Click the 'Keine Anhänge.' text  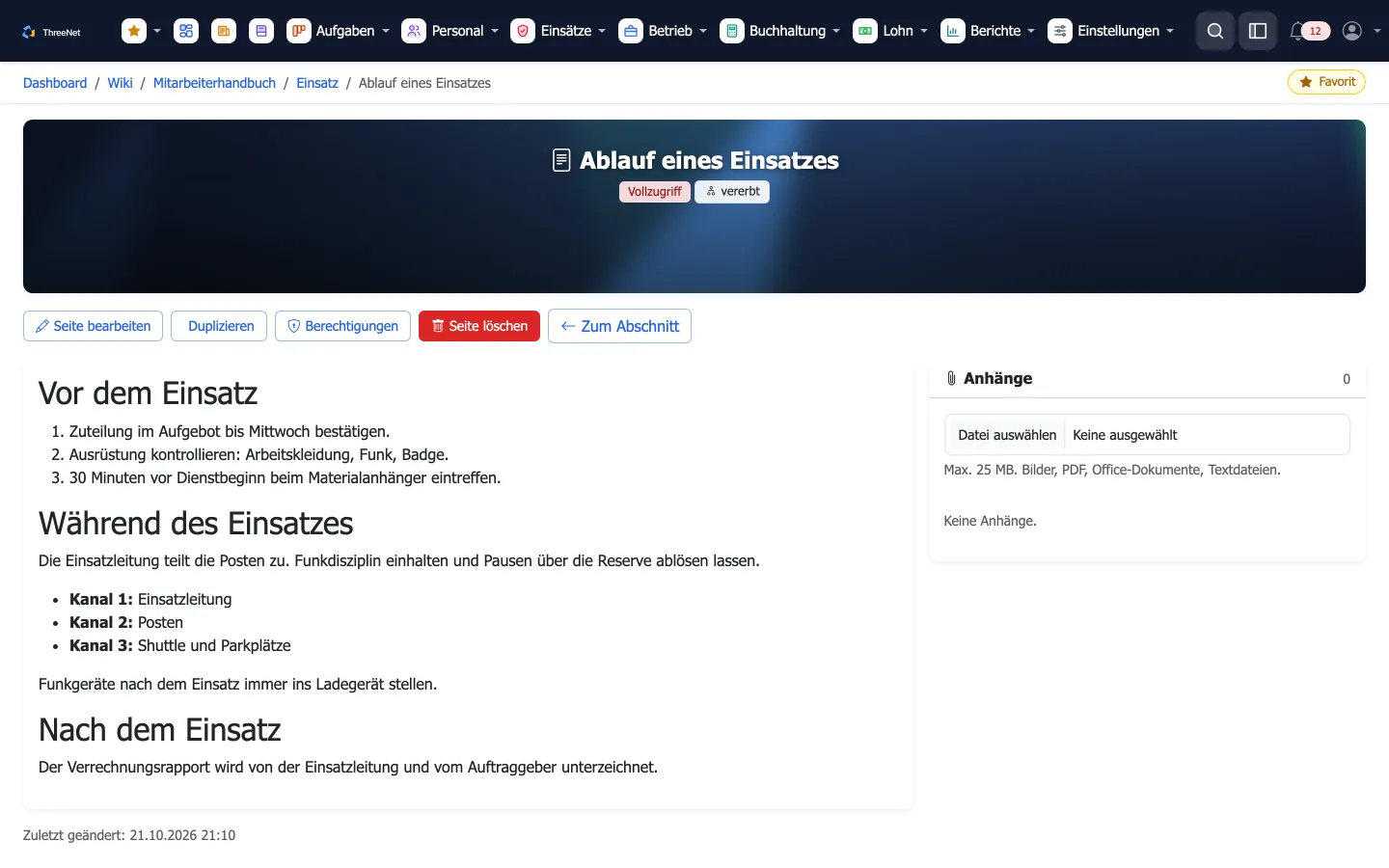[990, 521]
